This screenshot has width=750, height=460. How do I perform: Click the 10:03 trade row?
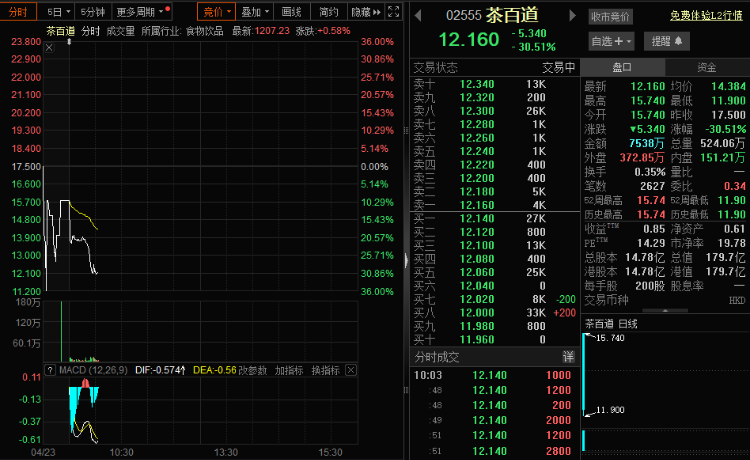[x=495, y=375]
